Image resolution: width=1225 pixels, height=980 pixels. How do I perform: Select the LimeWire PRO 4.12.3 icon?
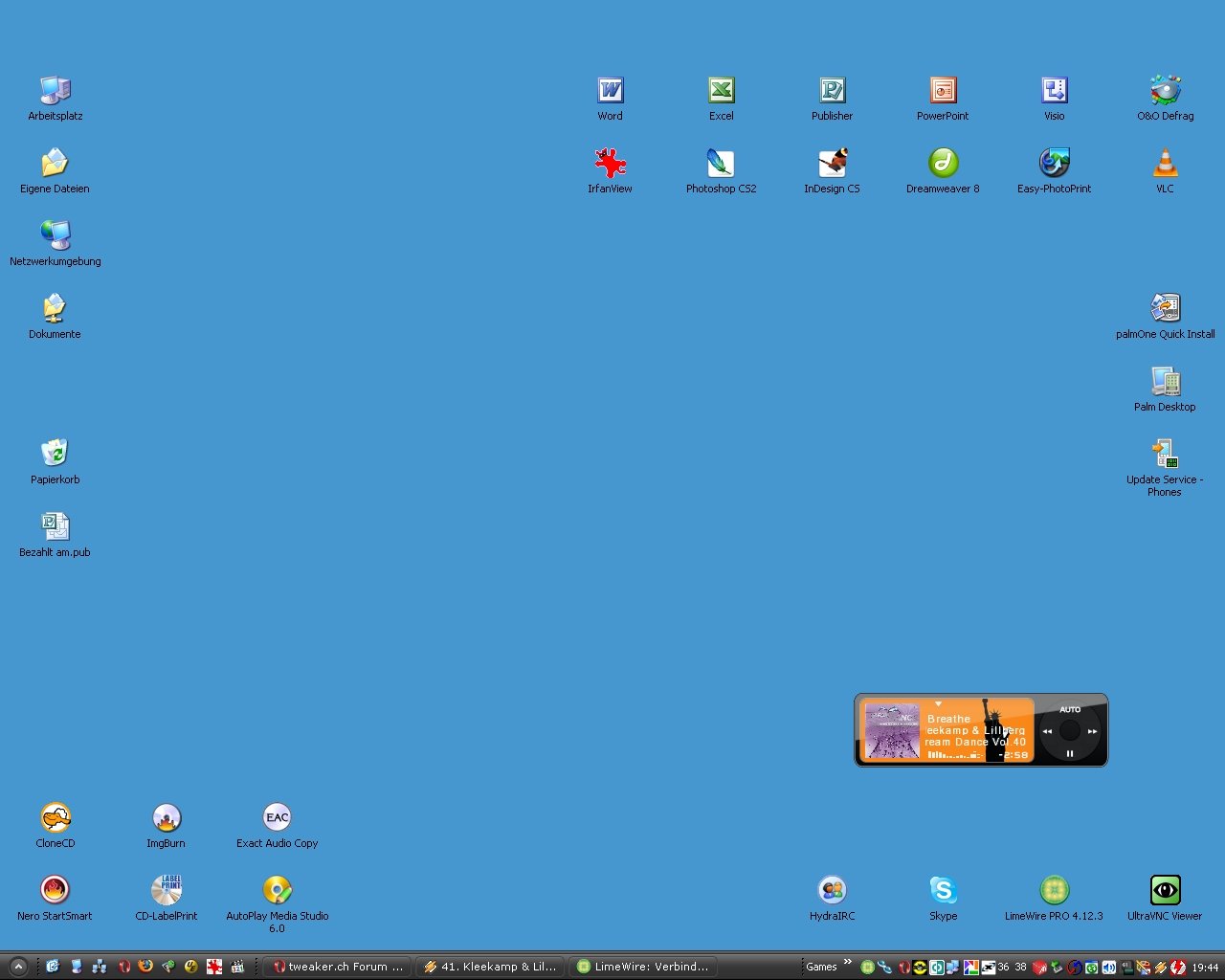tap(1054, 891)
